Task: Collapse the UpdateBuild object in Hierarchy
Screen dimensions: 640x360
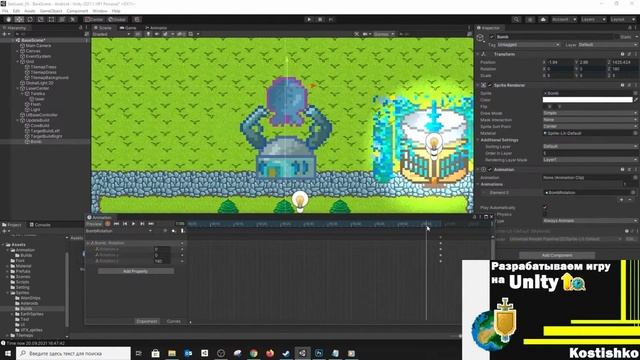Action: 18,120
